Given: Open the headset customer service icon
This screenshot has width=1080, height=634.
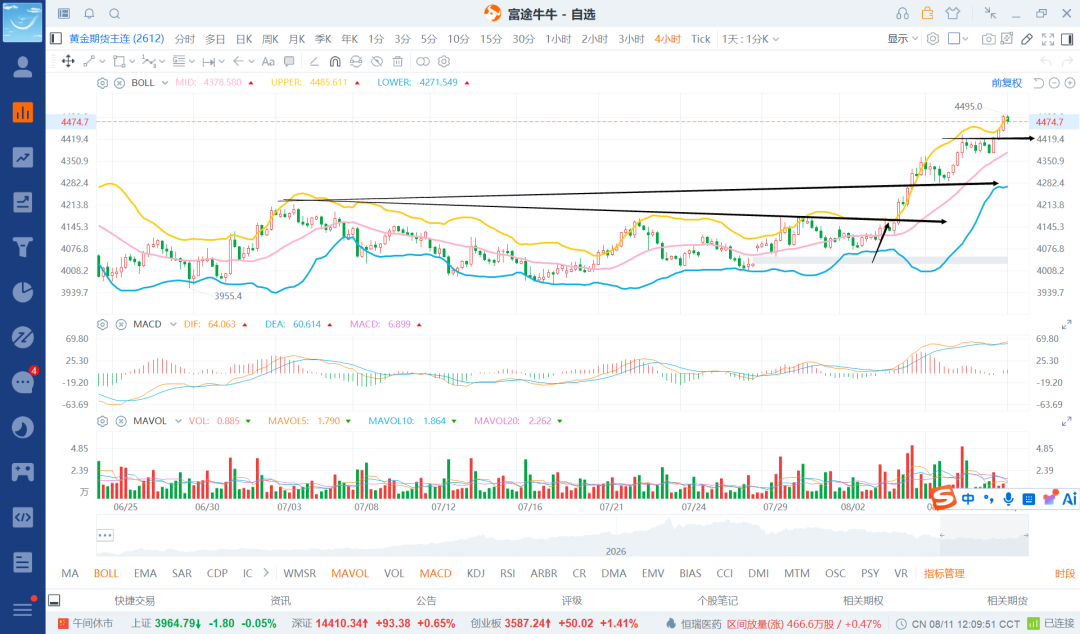Looking at the screenshot, I should tap(902, 13).
